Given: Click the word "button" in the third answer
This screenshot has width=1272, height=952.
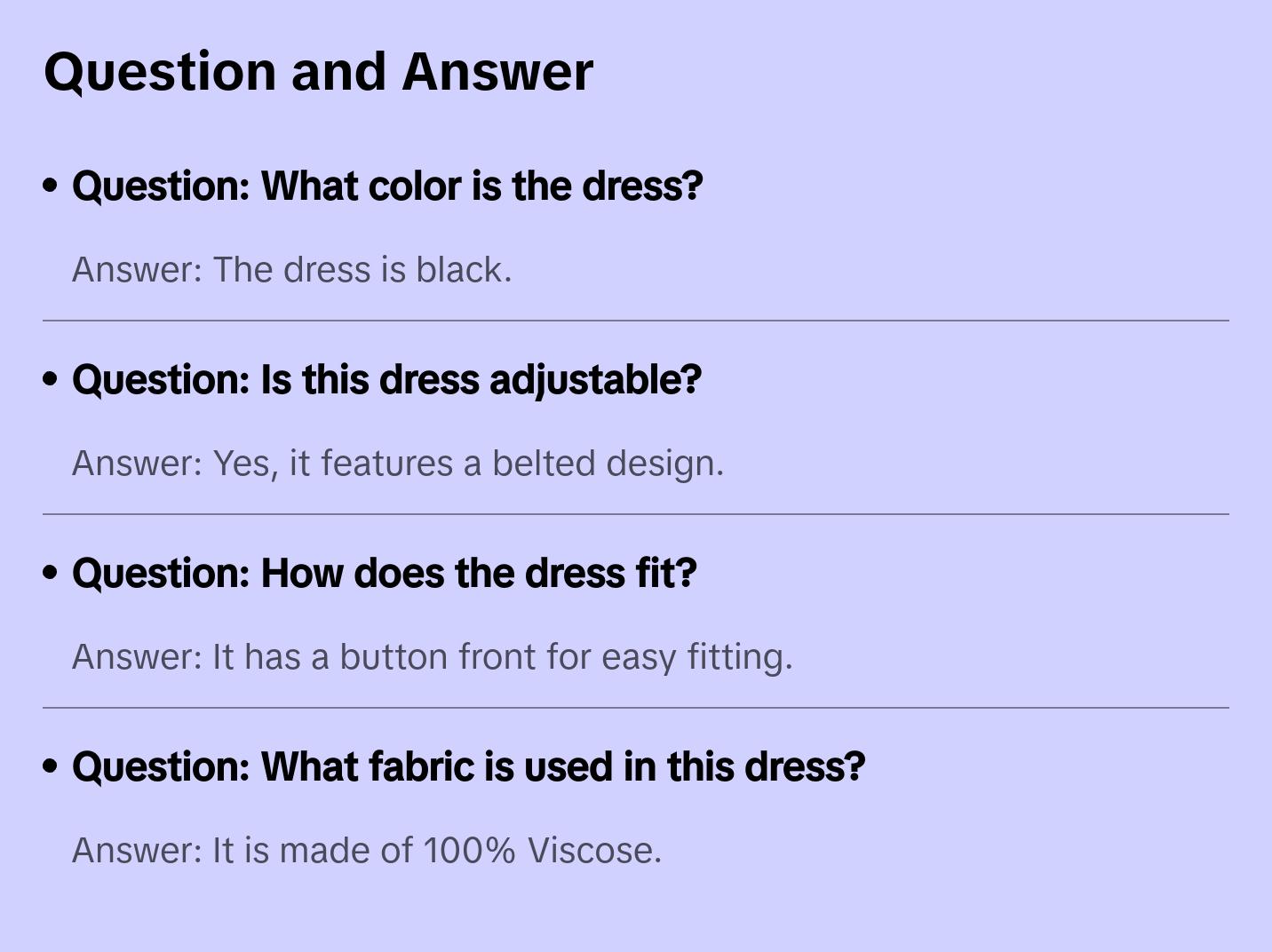Looking at the screenshot, I should coord(394,656).
